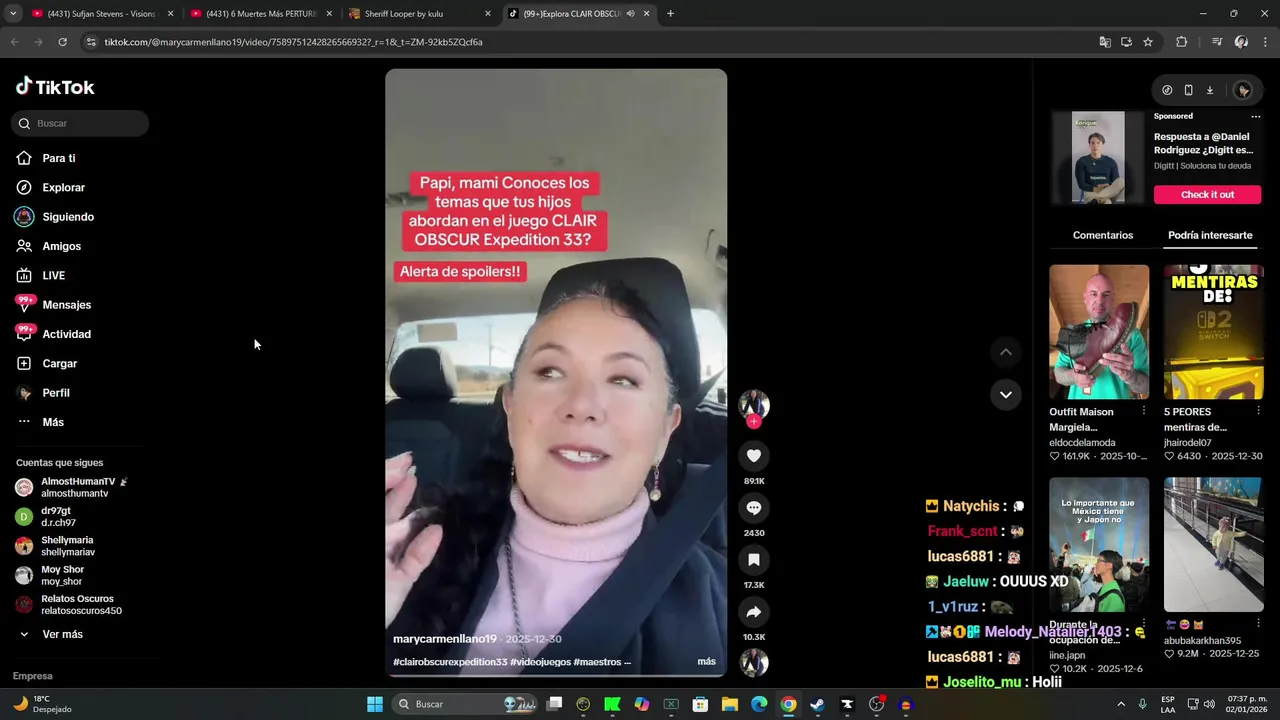
Task: Open the spinning music disc sound page
Action: pyautogui.click(x=754, y=662)
